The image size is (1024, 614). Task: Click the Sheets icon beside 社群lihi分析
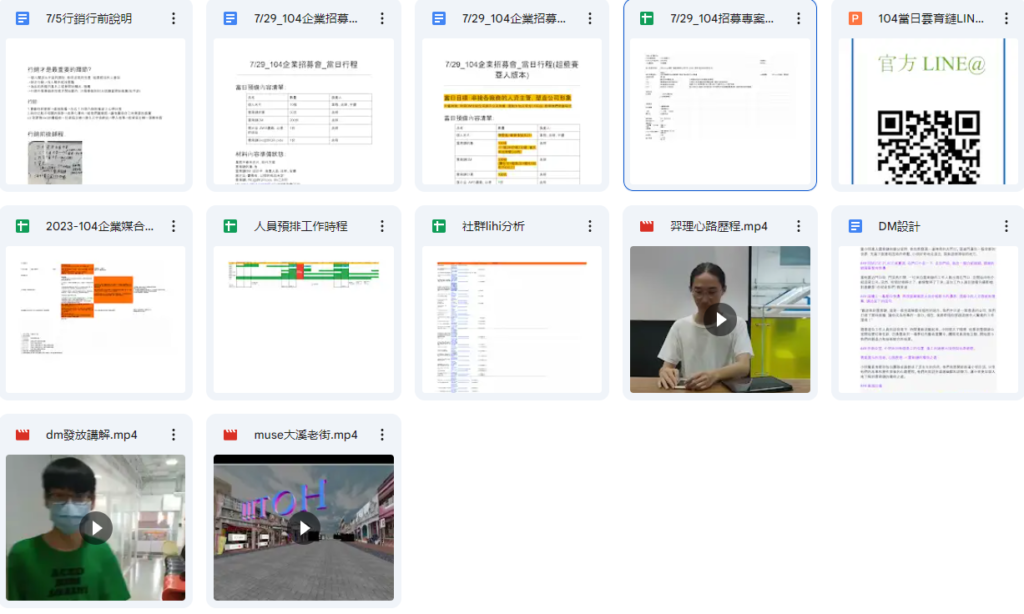[x=439, y=227]
